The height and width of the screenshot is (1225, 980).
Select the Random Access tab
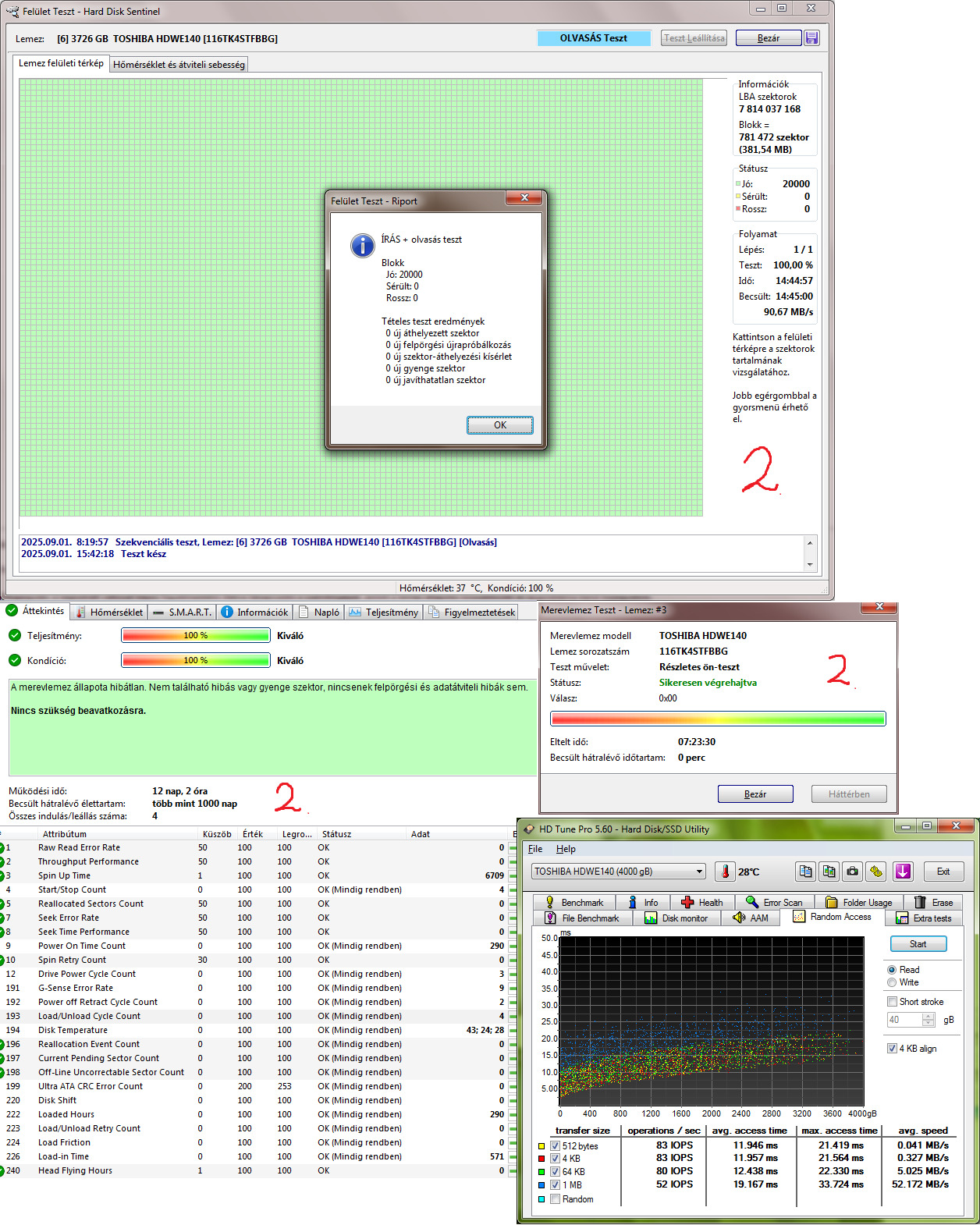coord(832,917)
